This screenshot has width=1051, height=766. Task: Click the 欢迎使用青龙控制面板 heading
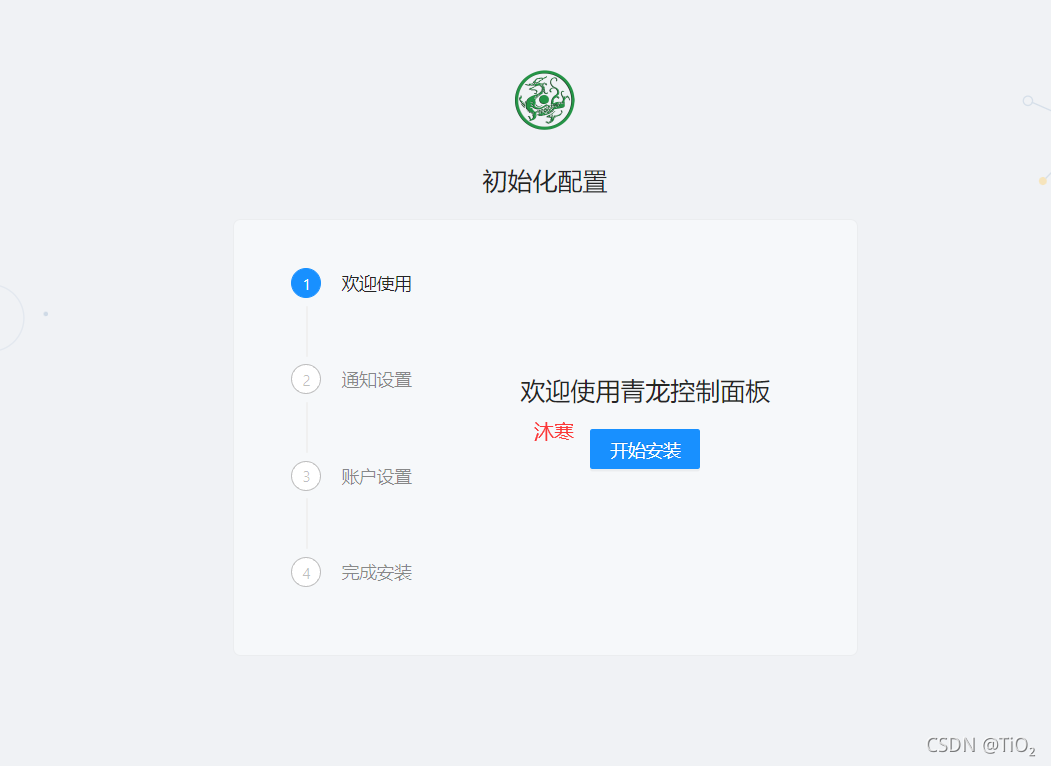click(x=645, y=391)
